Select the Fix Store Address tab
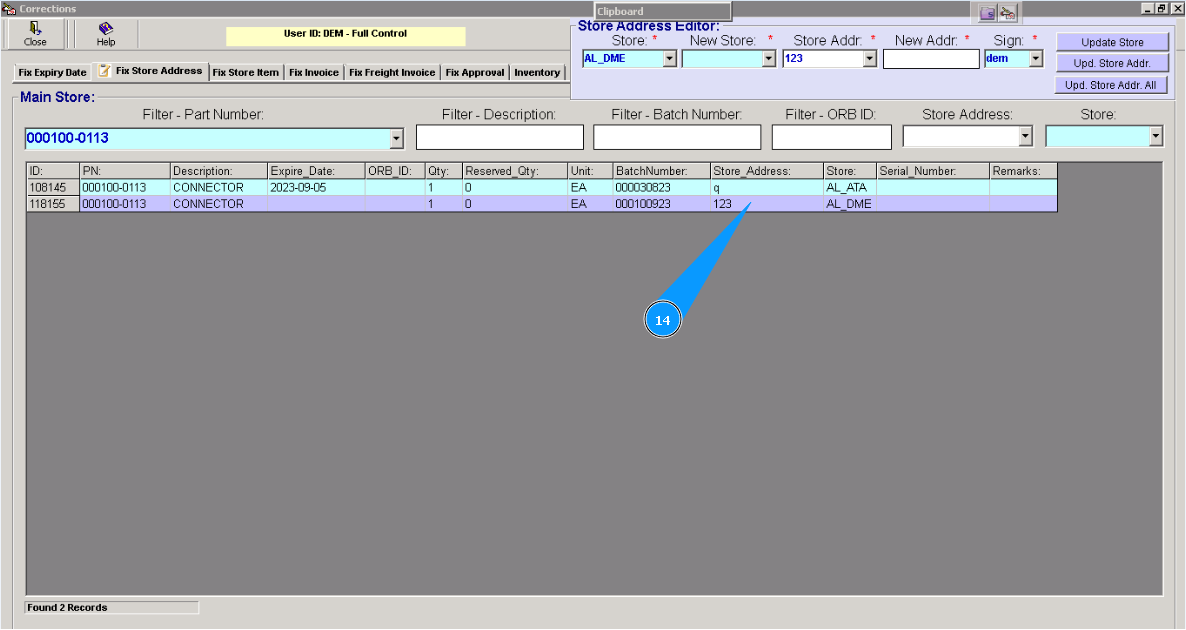Image resolution: width=1186 pixels, height=630 pixels. point(151,71)
